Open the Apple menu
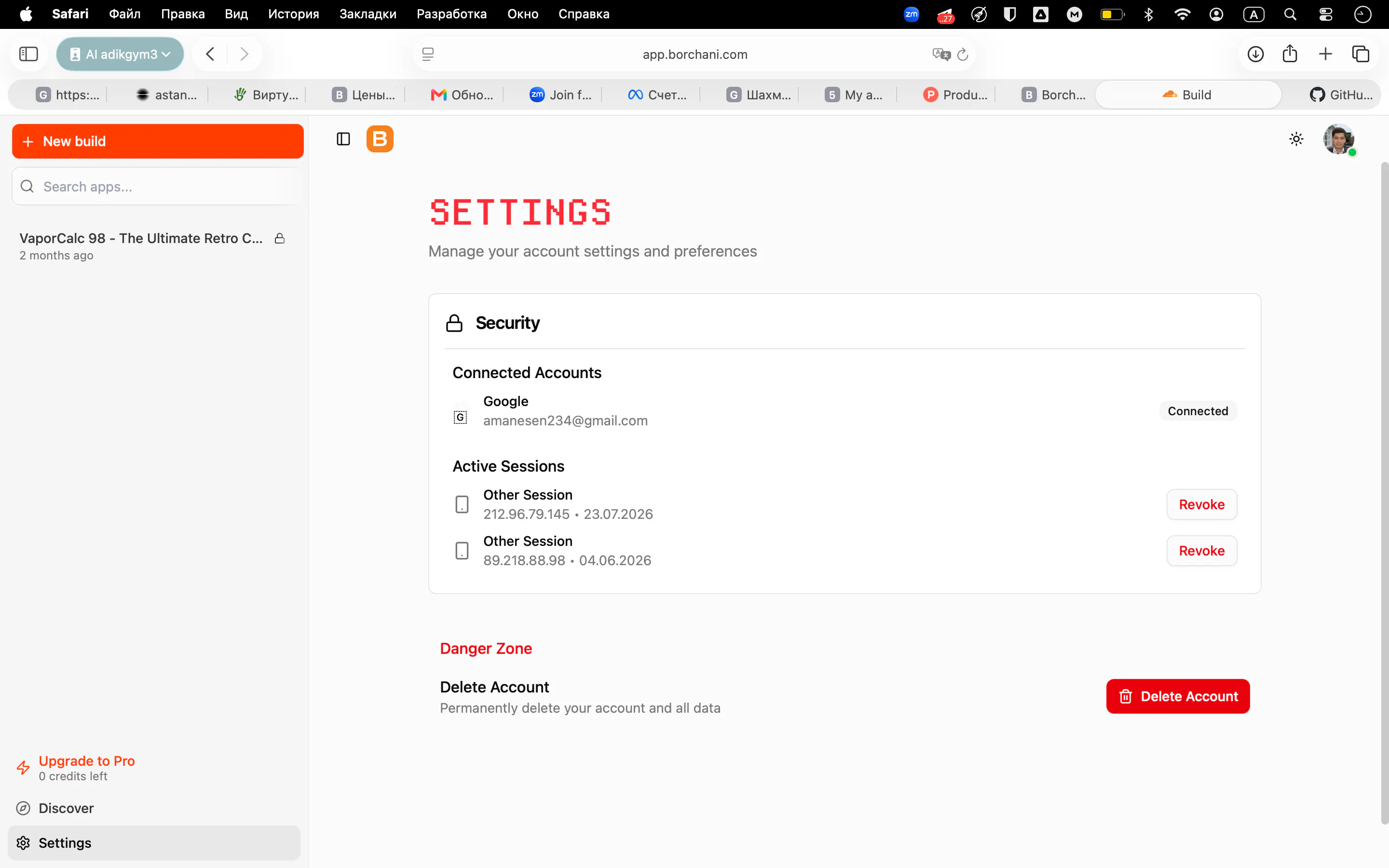This screenshot has height=868, width=1389. pos(26,14)
